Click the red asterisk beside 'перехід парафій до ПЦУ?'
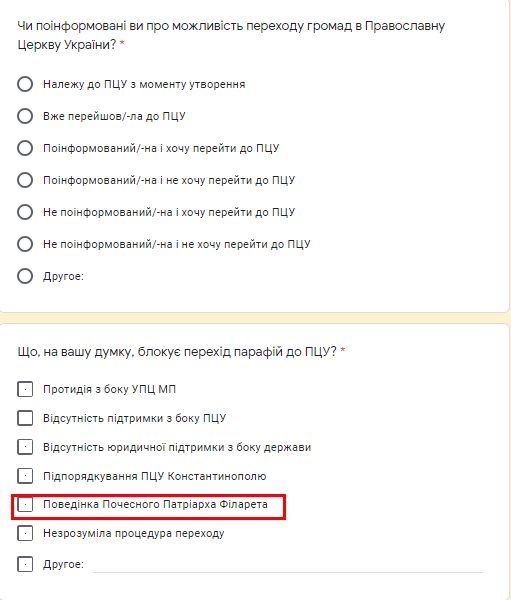The image size is (511, 600). 343,350
